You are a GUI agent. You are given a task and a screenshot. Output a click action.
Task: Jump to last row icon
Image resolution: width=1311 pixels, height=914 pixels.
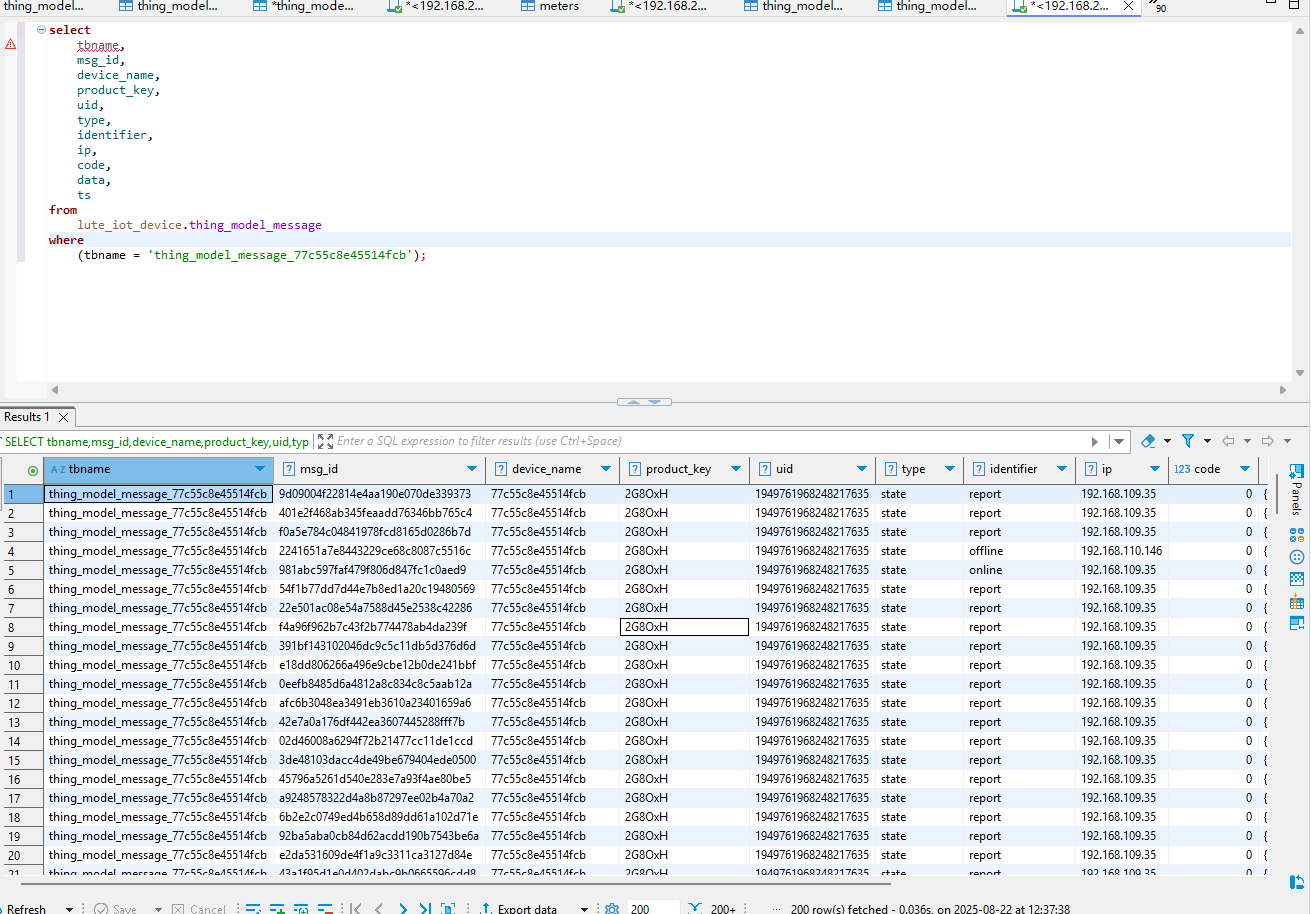click(x=425, y=909)
